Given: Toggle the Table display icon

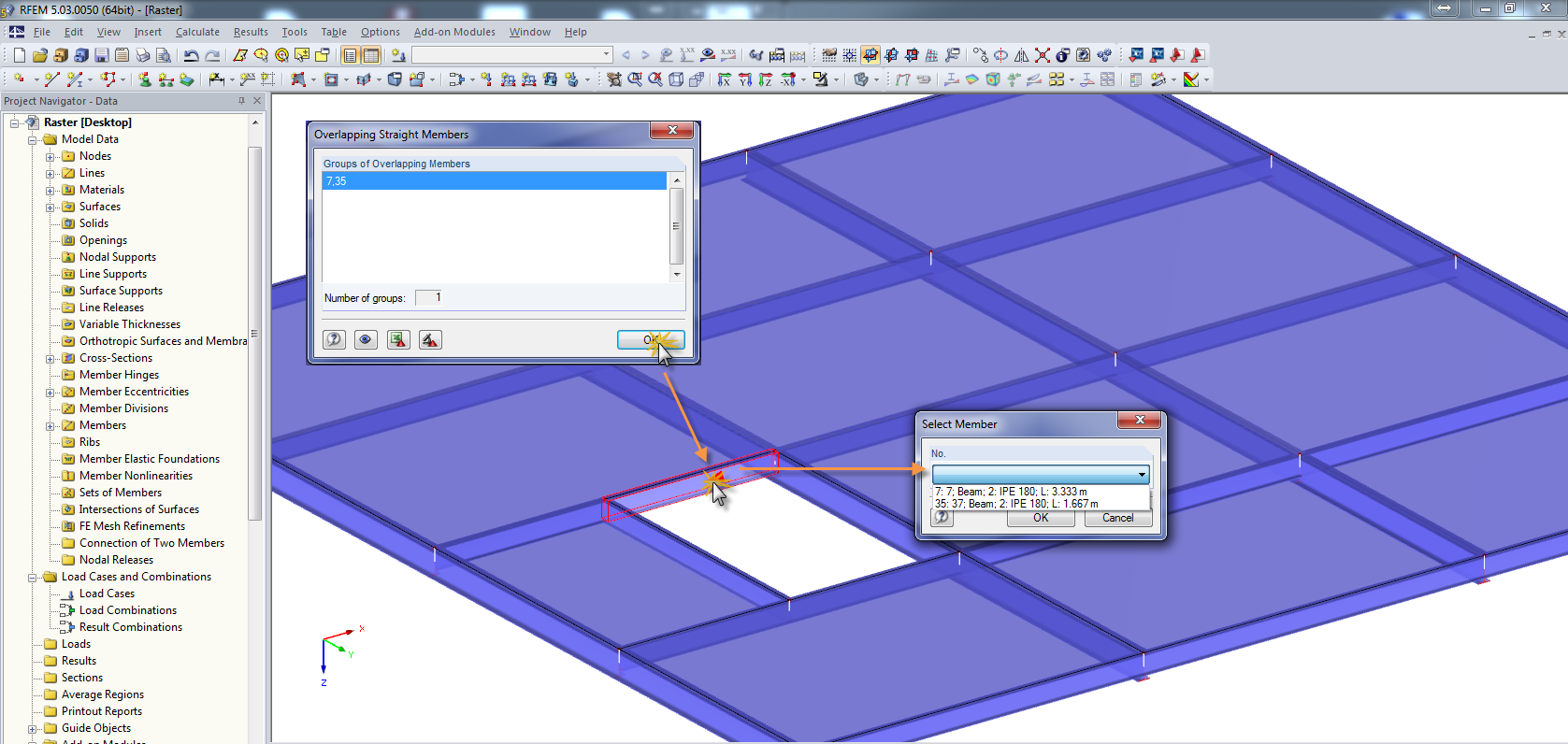Looking at the screenshot, I should point(371,55).
